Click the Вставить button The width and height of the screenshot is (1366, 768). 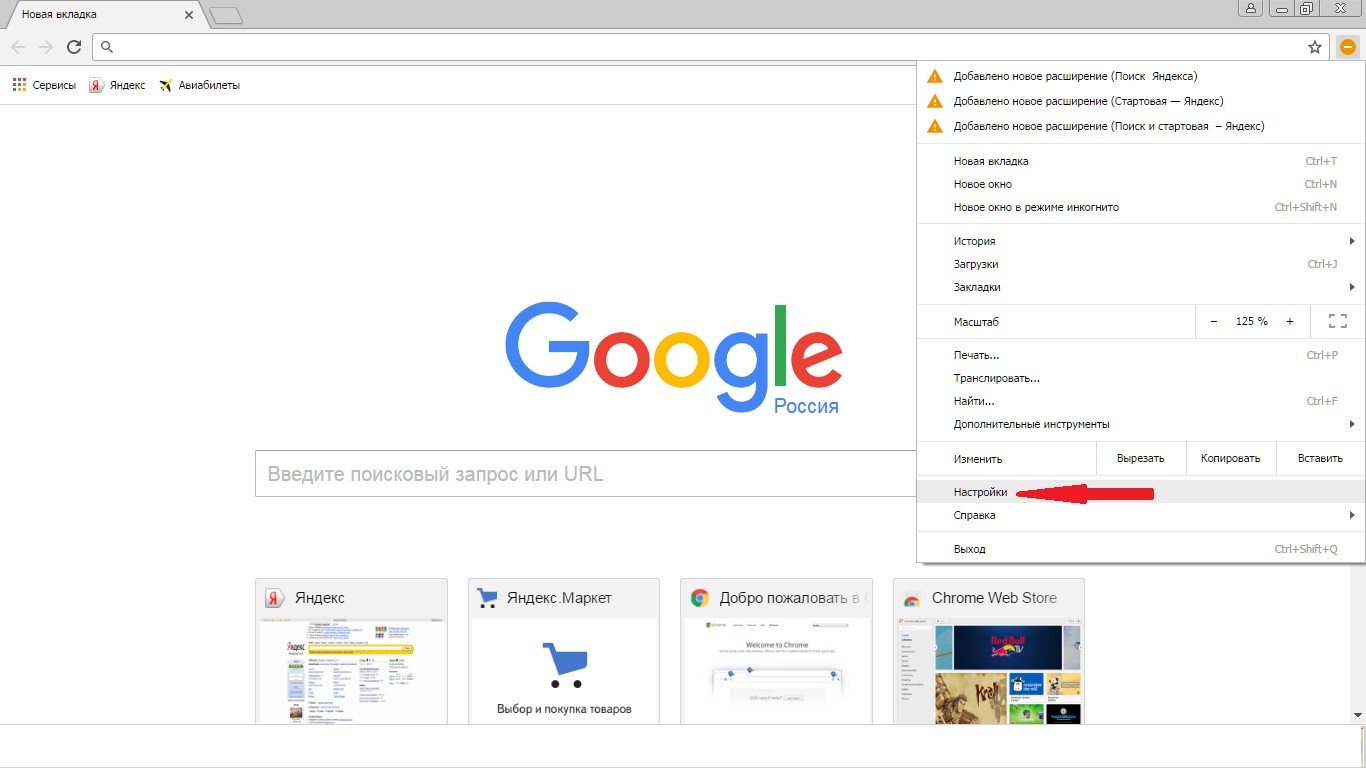click(x=1320, y=459)
